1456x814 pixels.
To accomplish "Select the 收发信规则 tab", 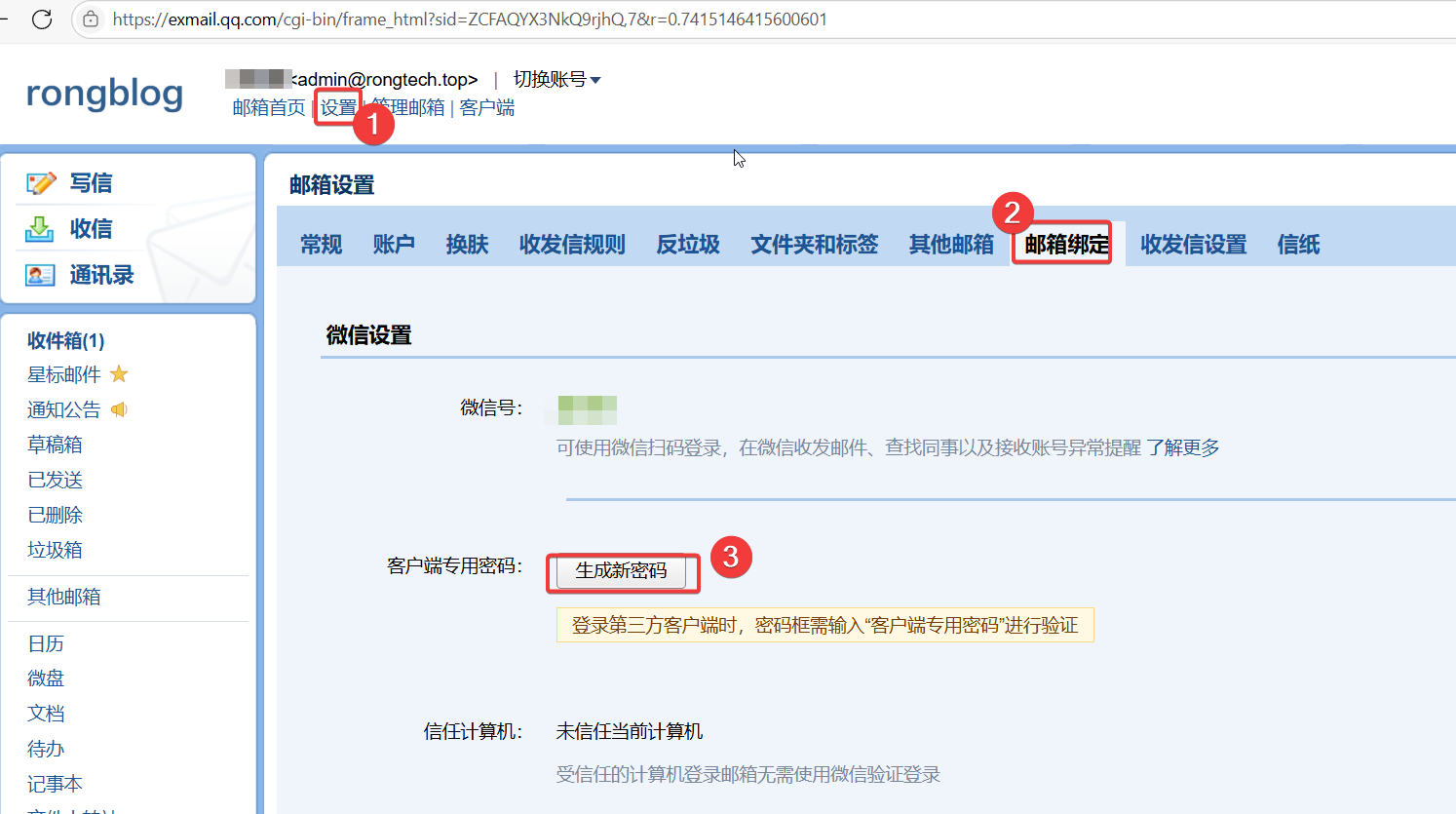I will [572, 245].
